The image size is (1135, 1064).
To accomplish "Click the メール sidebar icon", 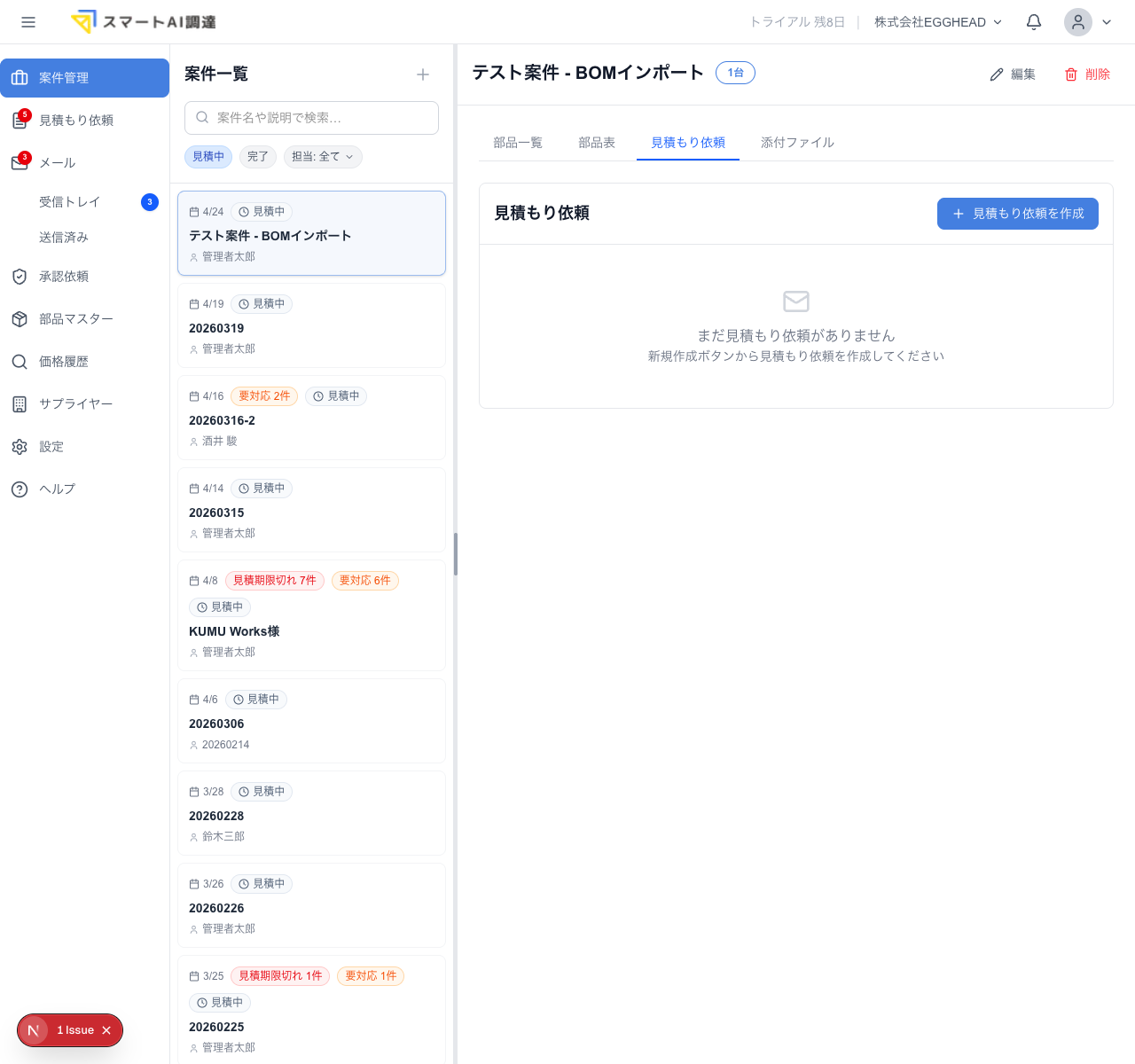I will pyautogui.click(x=20, y=162).
